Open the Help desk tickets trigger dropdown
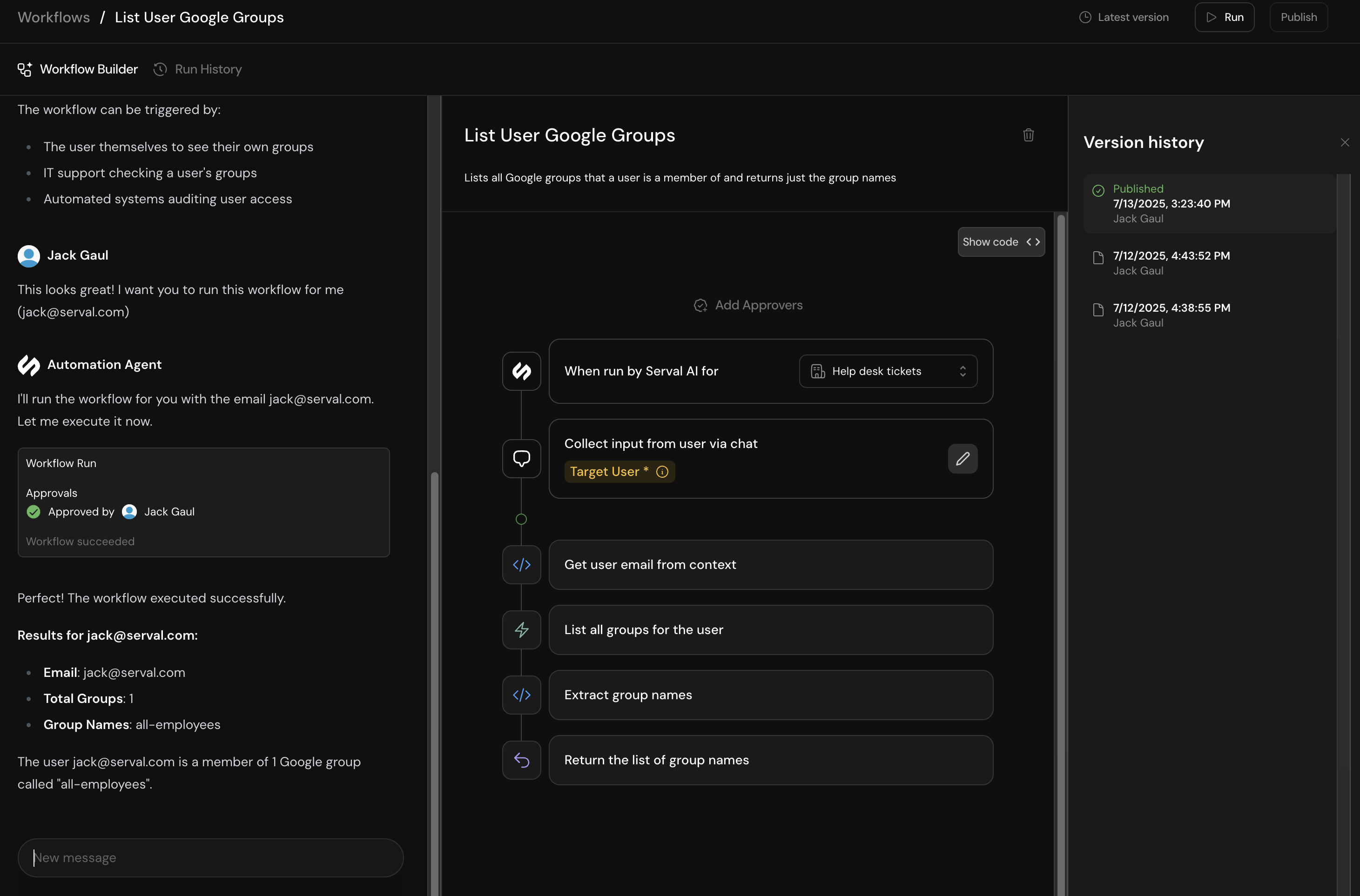 pyautogui.click(x=887, y=371)
